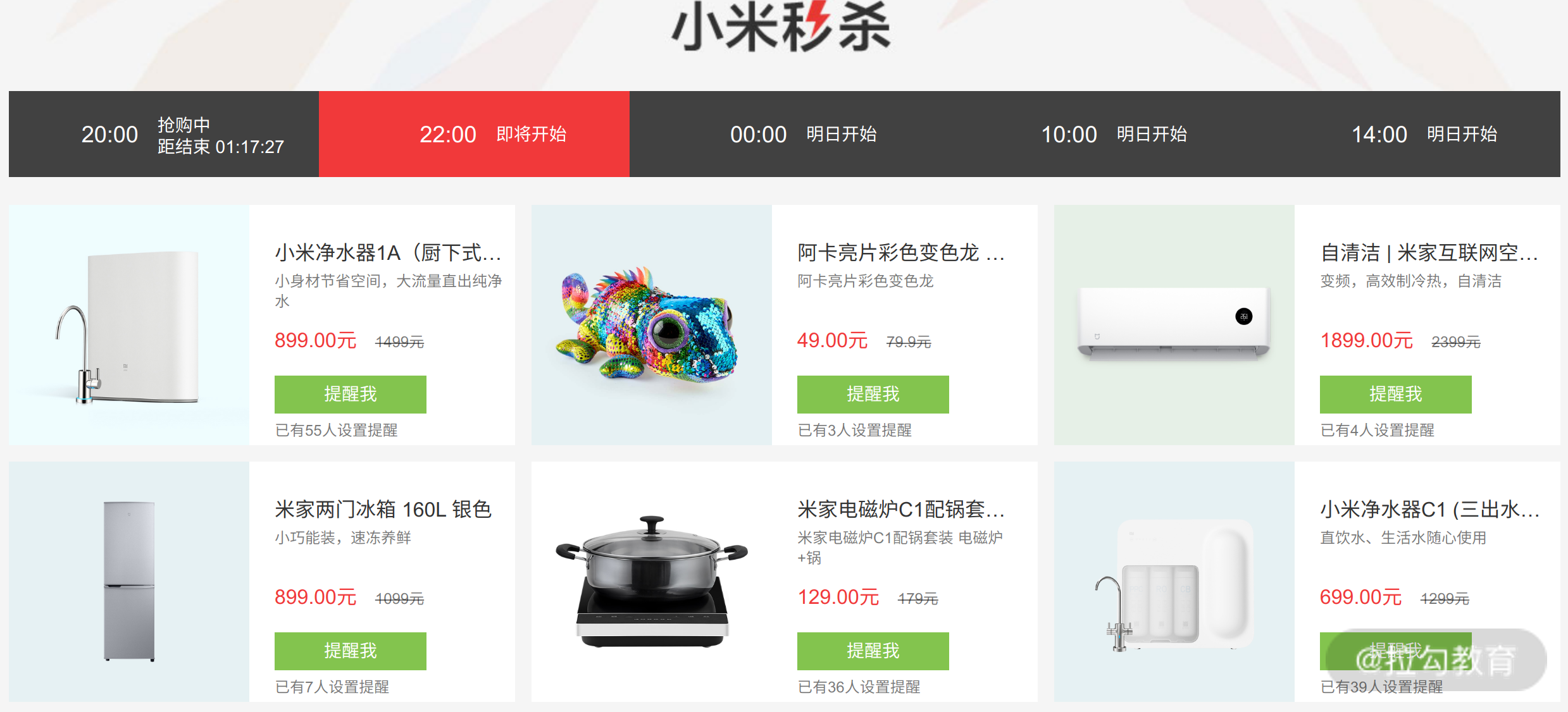This screenshot has width=1568, height=712.
Task: Open the silver two-door fridge image
Action: coord(129,582)
